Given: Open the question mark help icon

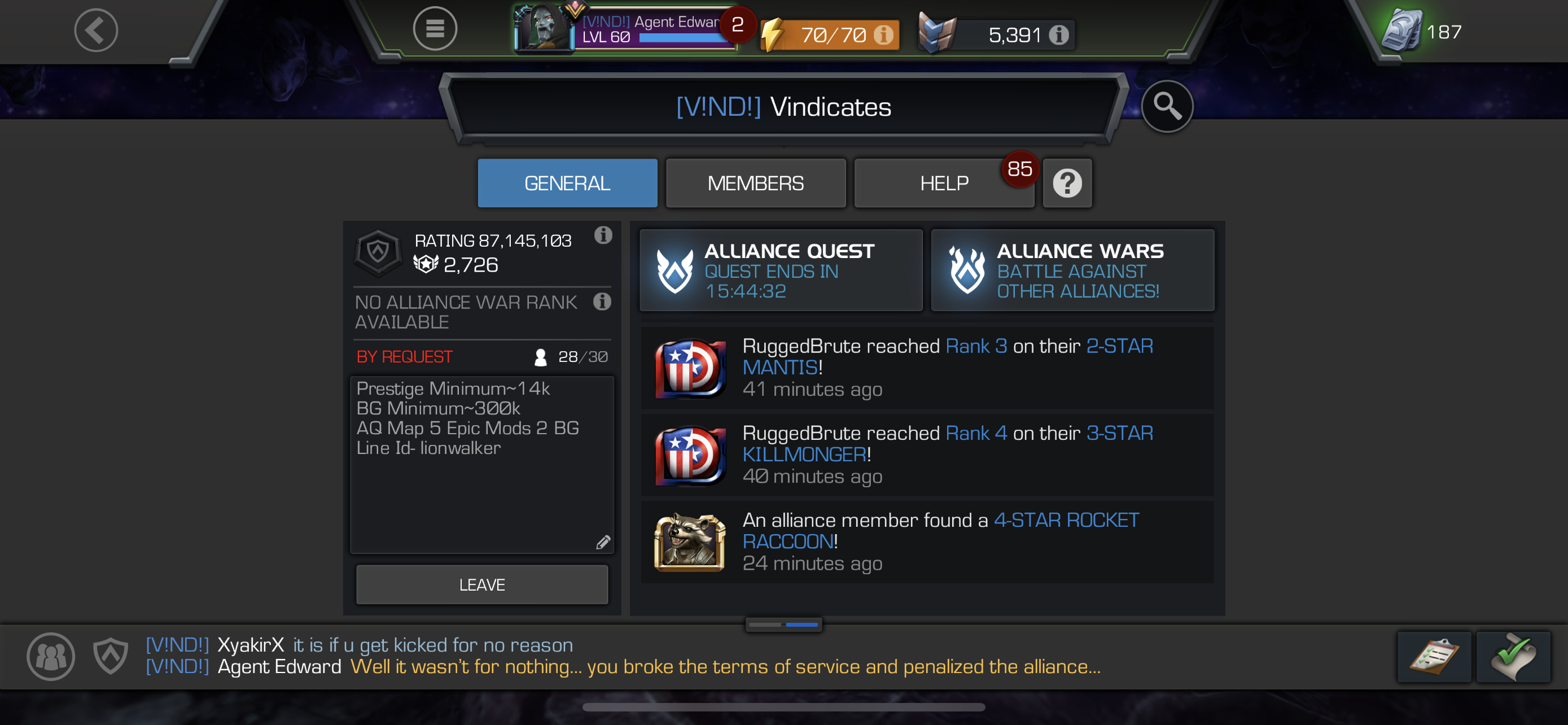Looking at the screenshot, I should 1067,184.
